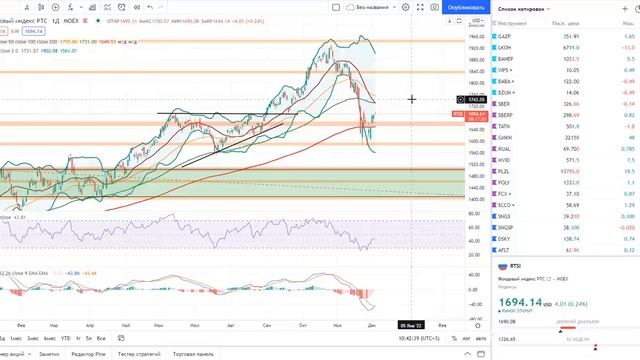Image resolution: width=640 pixels, height=360 pixels.
Task: Click the black 1743 crosshair price label
Action: pos(476,100)
